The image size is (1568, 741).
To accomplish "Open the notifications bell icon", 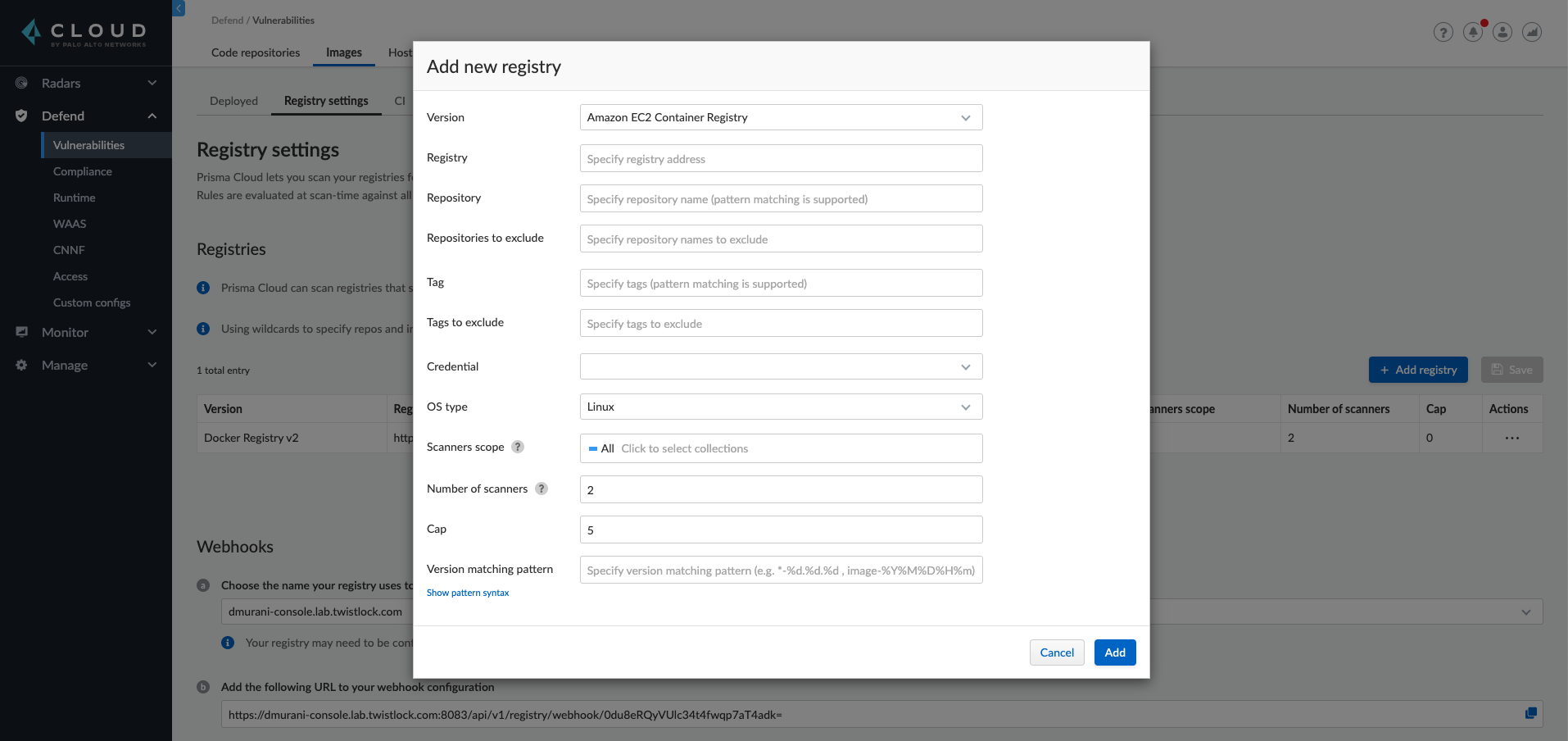I will tap(1472, 32).
